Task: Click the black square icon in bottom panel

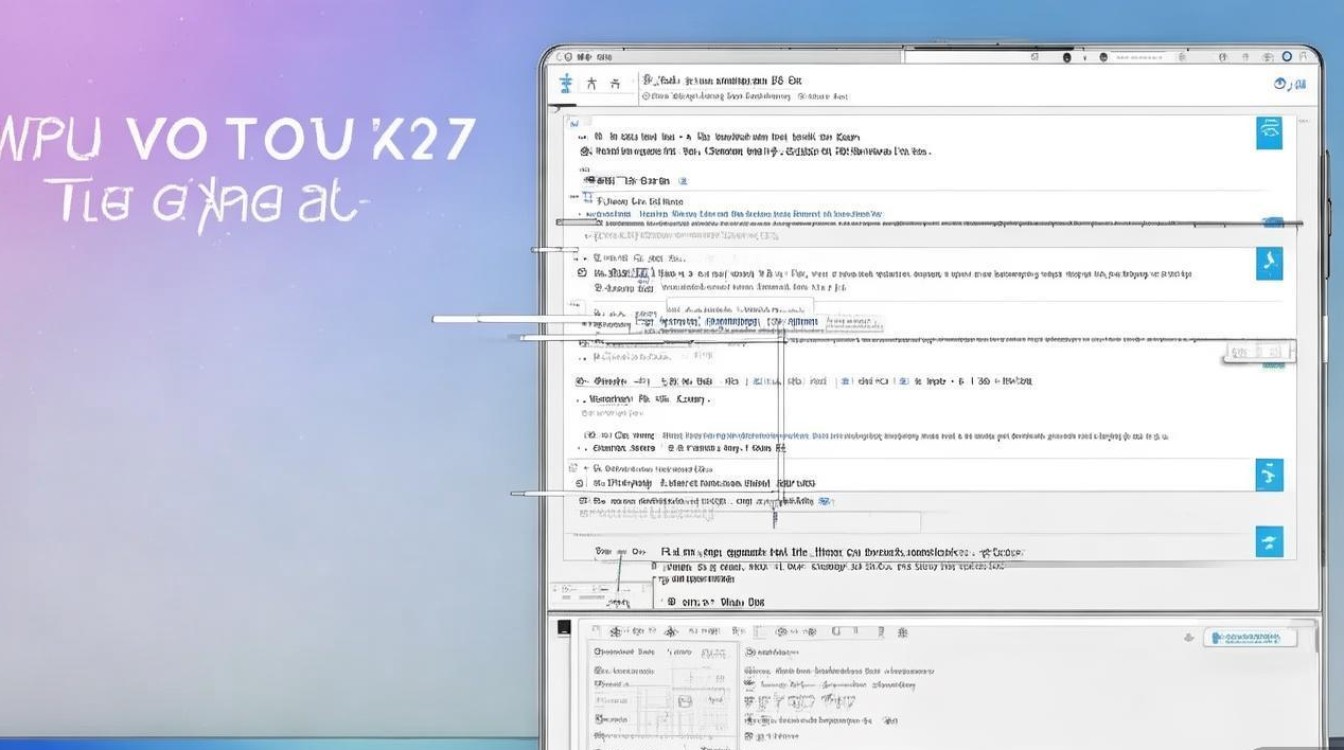Action: click(564, 628)
